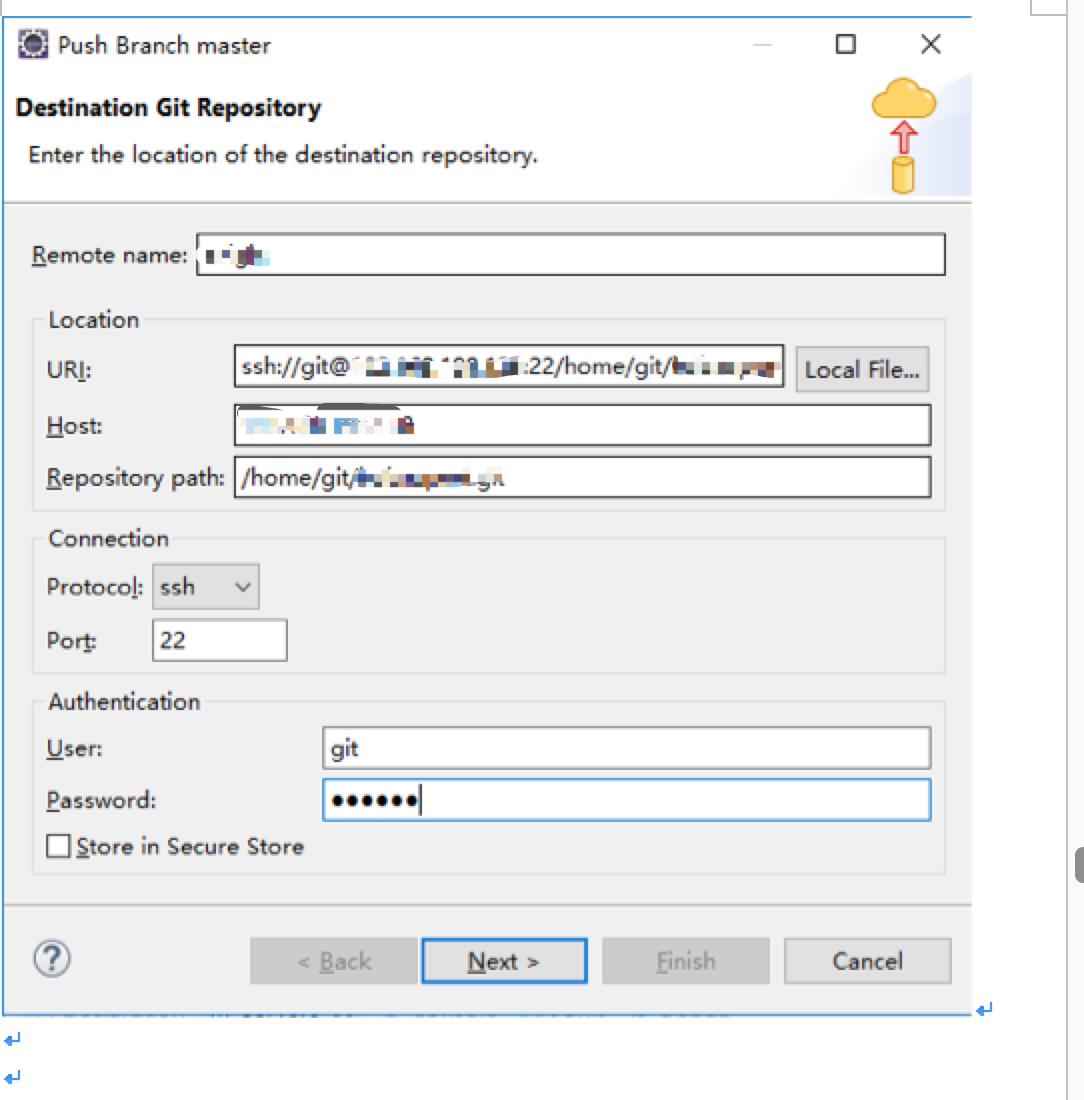Click the Eclipse icon in title bar
The width and height of the screenshot is (1084, 1100).
[x=34, y=45]
